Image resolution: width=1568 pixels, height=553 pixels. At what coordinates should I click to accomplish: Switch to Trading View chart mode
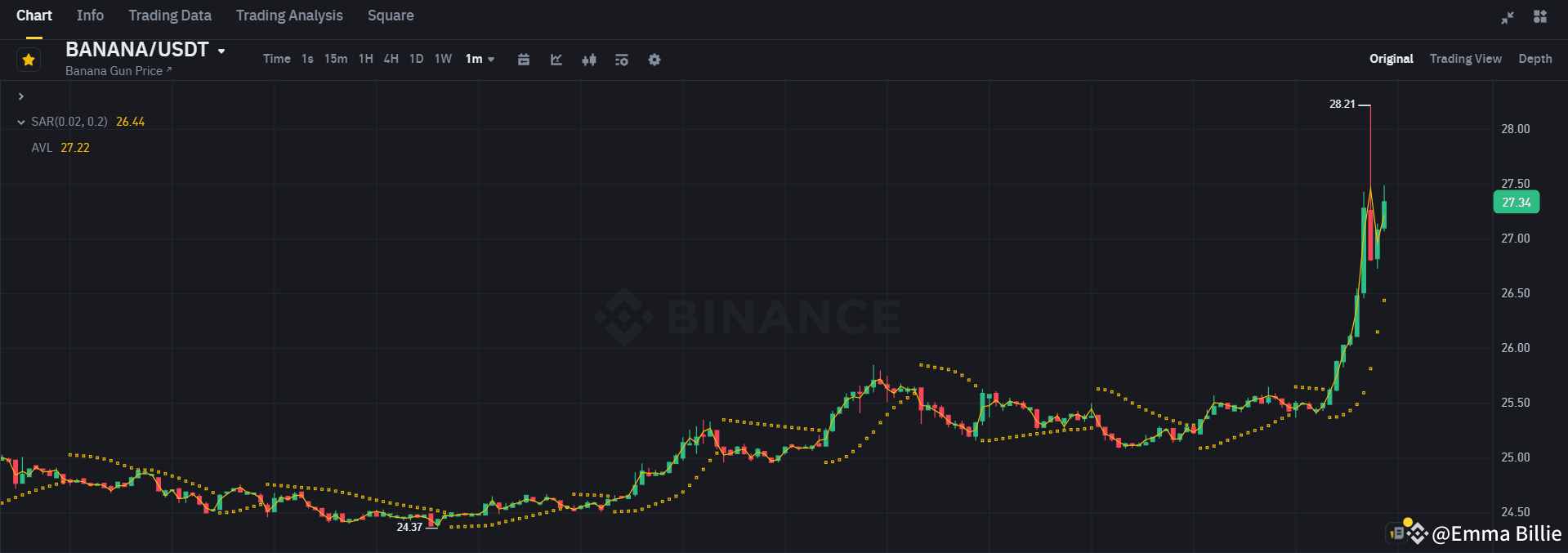pyautogui.click(x=1465, y=58)
